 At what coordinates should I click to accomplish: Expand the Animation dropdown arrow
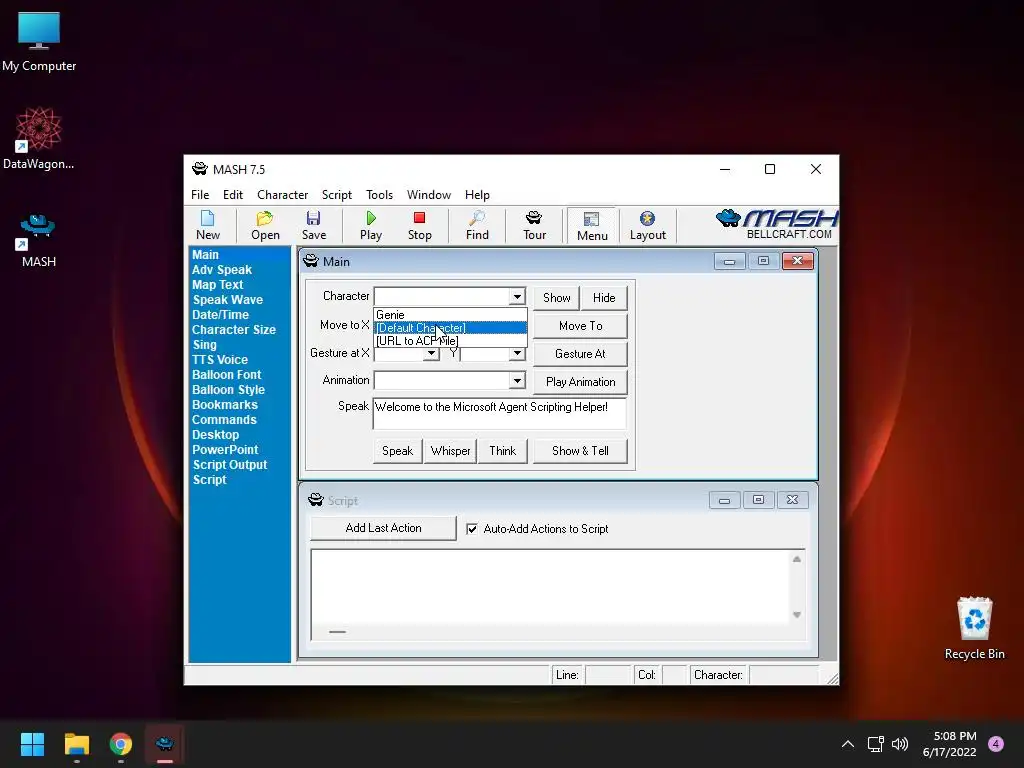pyautogui.click(x=517, y=380)
